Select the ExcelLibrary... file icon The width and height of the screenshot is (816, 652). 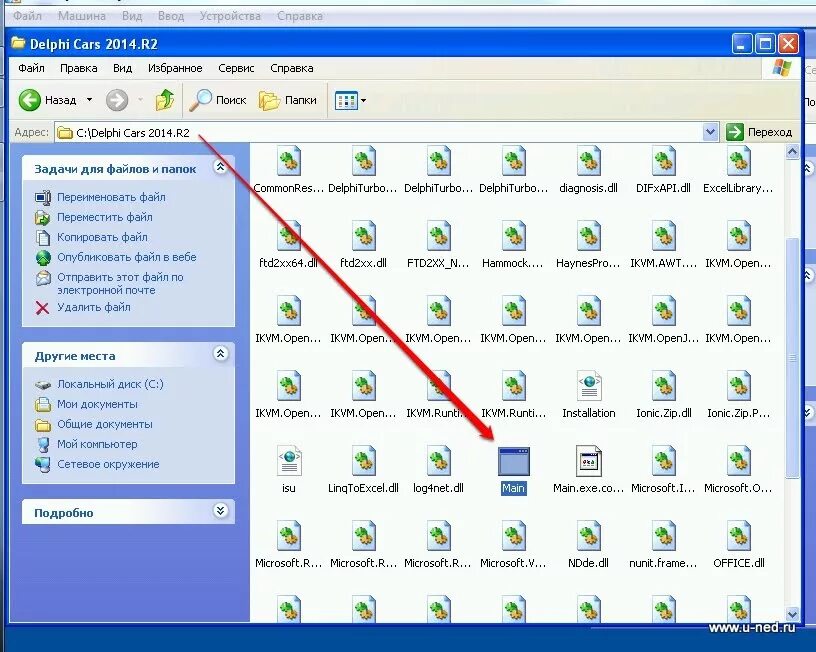coord(738,161)
